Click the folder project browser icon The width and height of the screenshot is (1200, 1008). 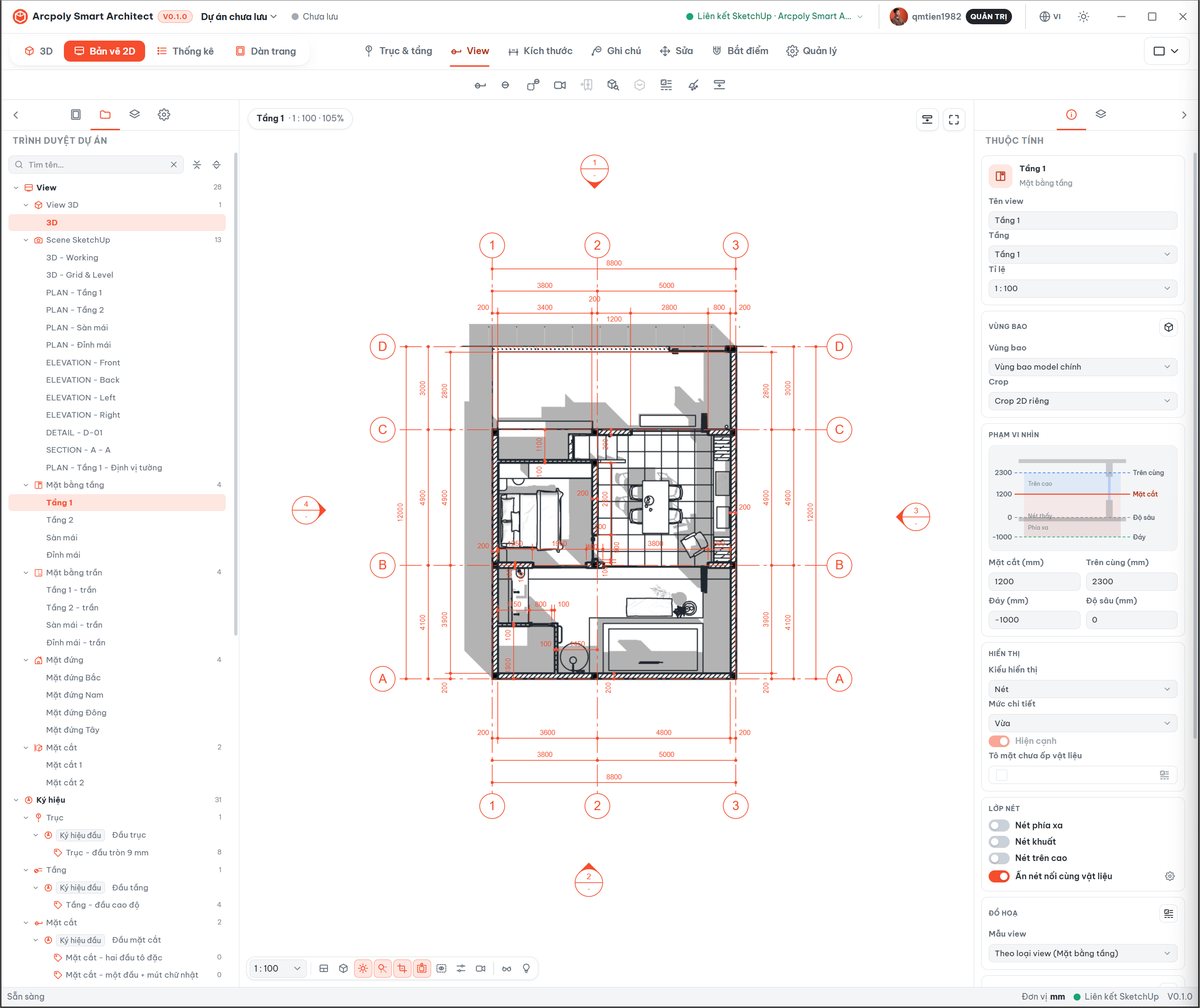pyautogui.click(x=105, y=115)
